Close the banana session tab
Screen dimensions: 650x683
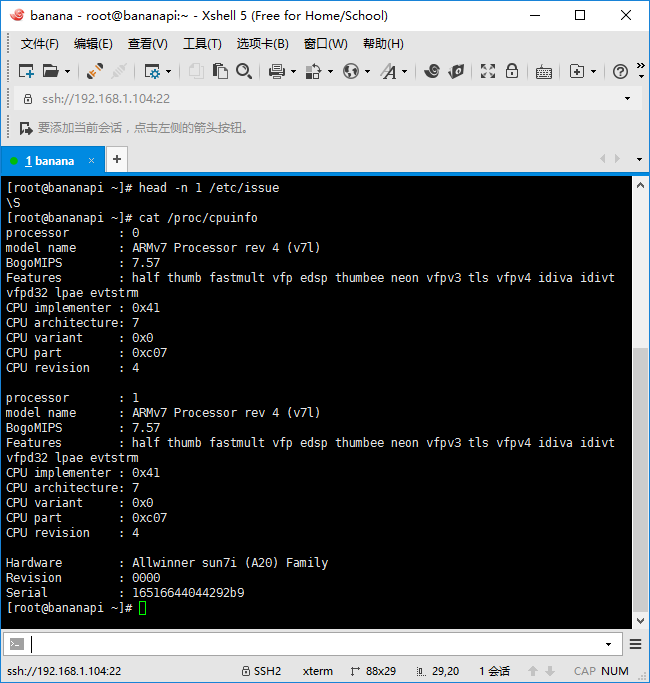[91, 161]
